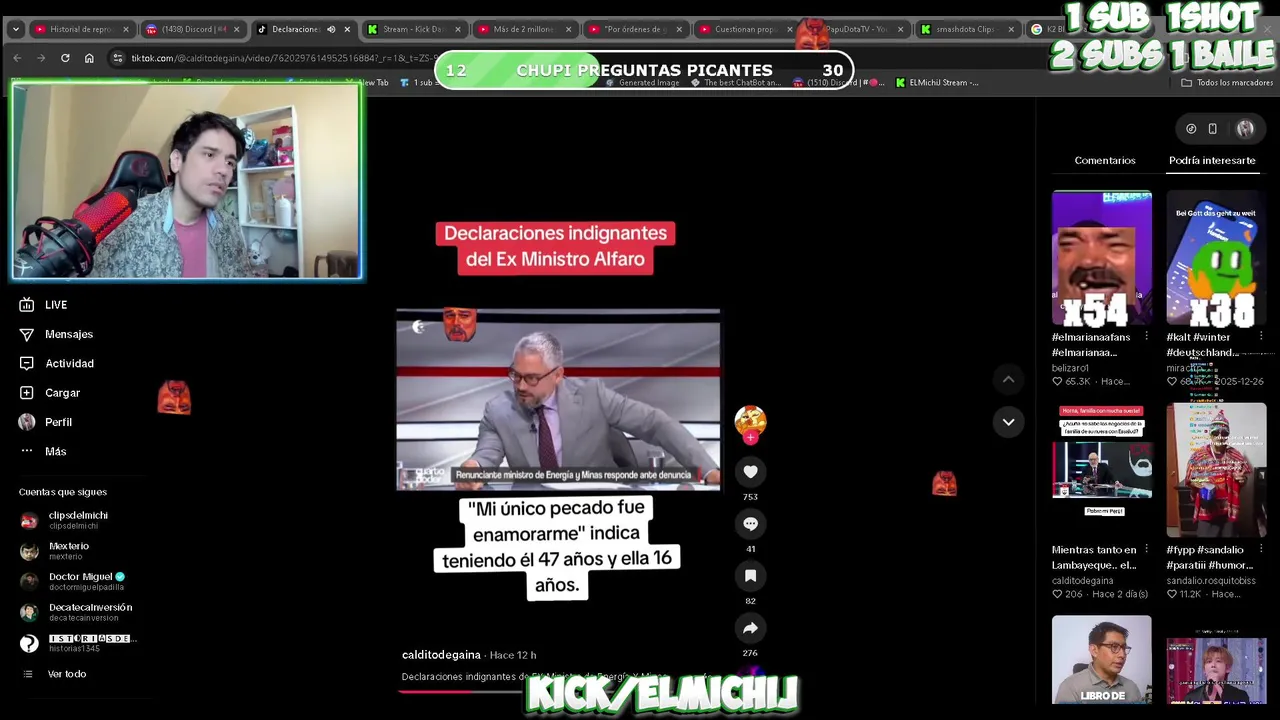Open options menu for #kalt #winter video
This screenshot has height=720, width=1280.
(1260, 337)
